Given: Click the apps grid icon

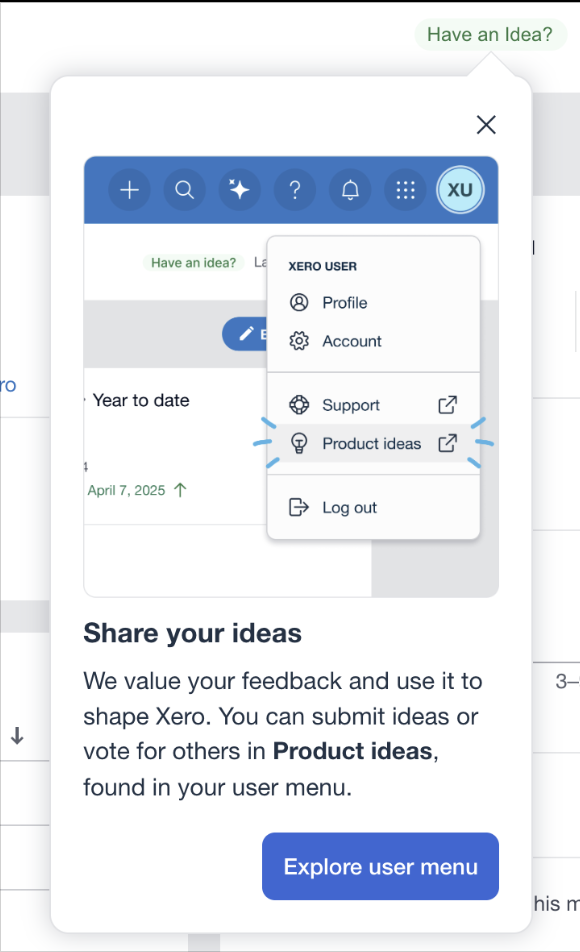Looking at the screenshot, I should 405,190.
